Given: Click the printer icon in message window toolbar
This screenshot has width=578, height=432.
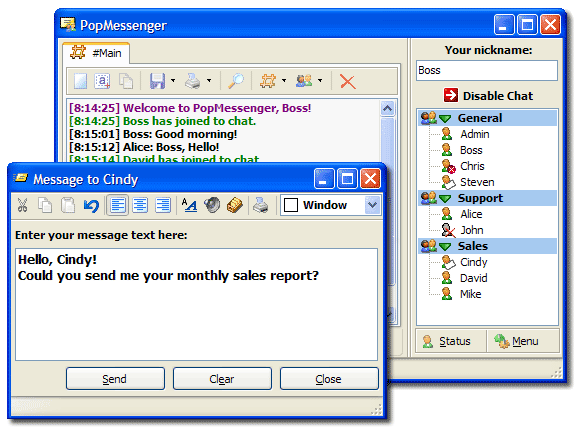Looking at the screenshot, I should pyautogui.click(x=261, y=205).
